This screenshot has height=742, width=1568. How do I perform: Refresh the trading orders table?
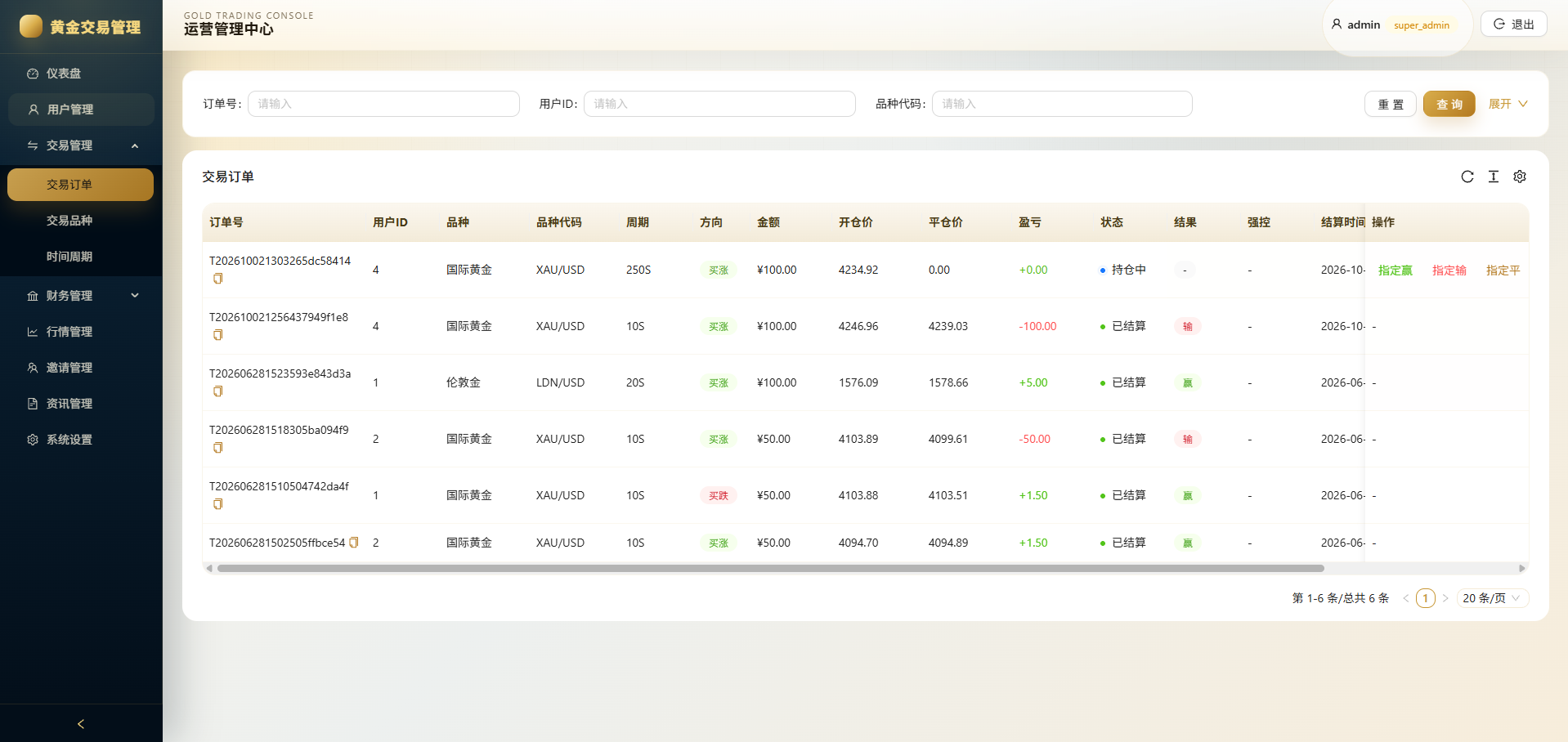pyautogui.click(x=1467, y=177)
